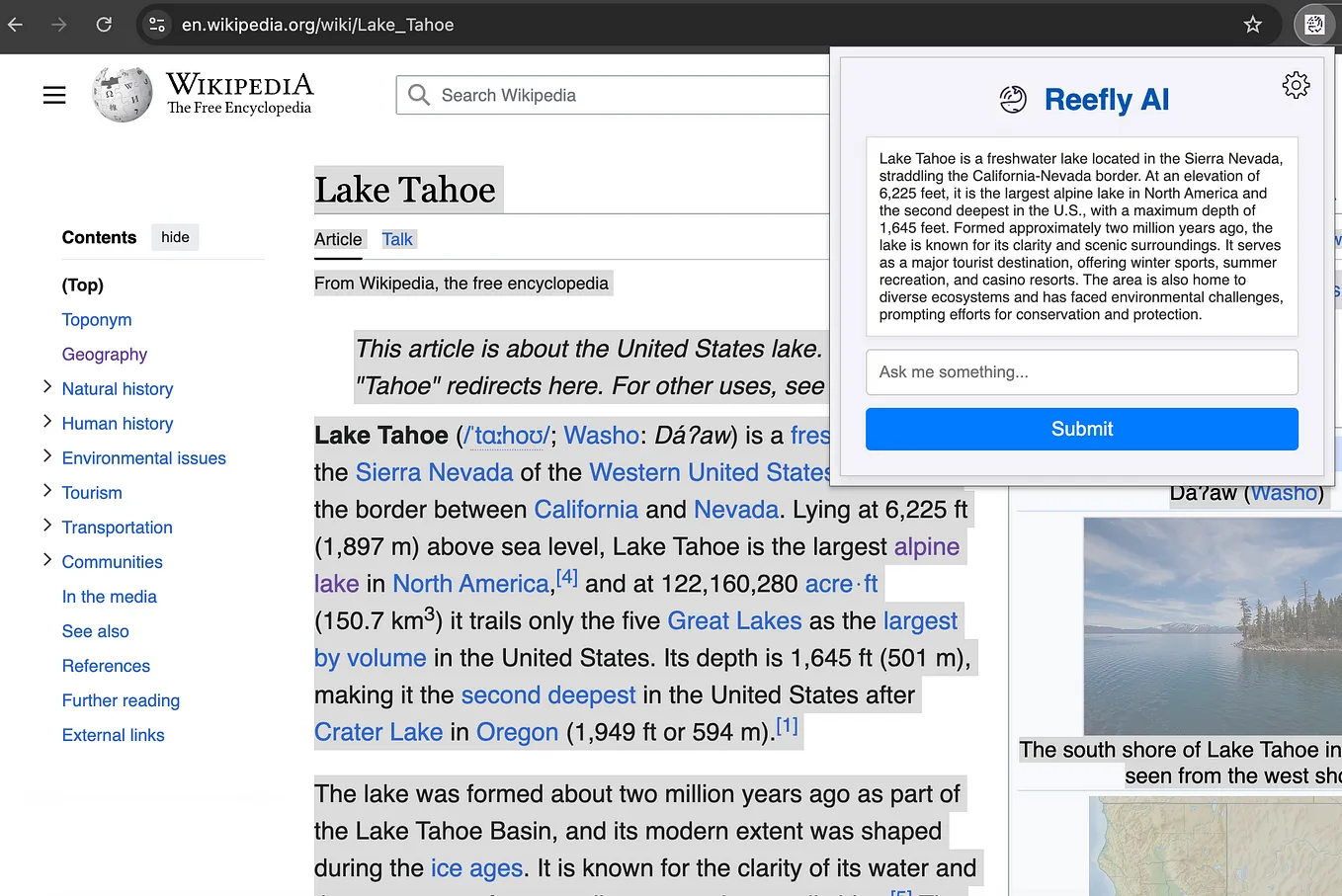
Task: Click the Wikipedia globe logo
Action: point(123,95)
